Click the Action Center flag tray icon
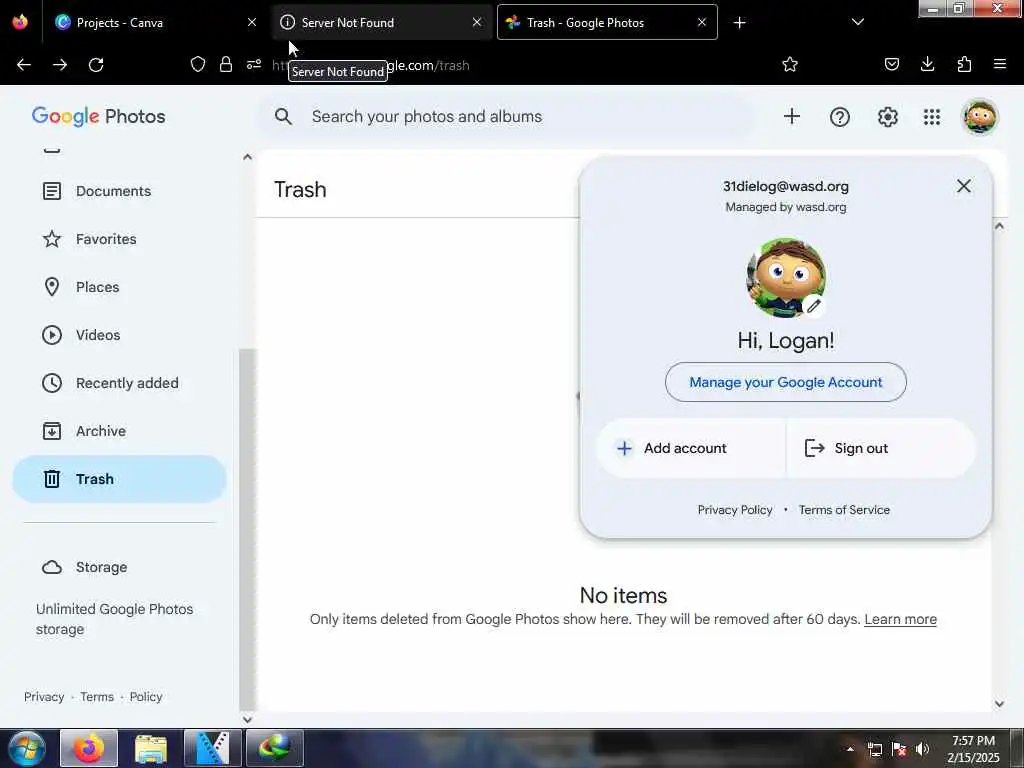Screen dimensions: 1024x768 pyautogui.click(x=899, y=749)
